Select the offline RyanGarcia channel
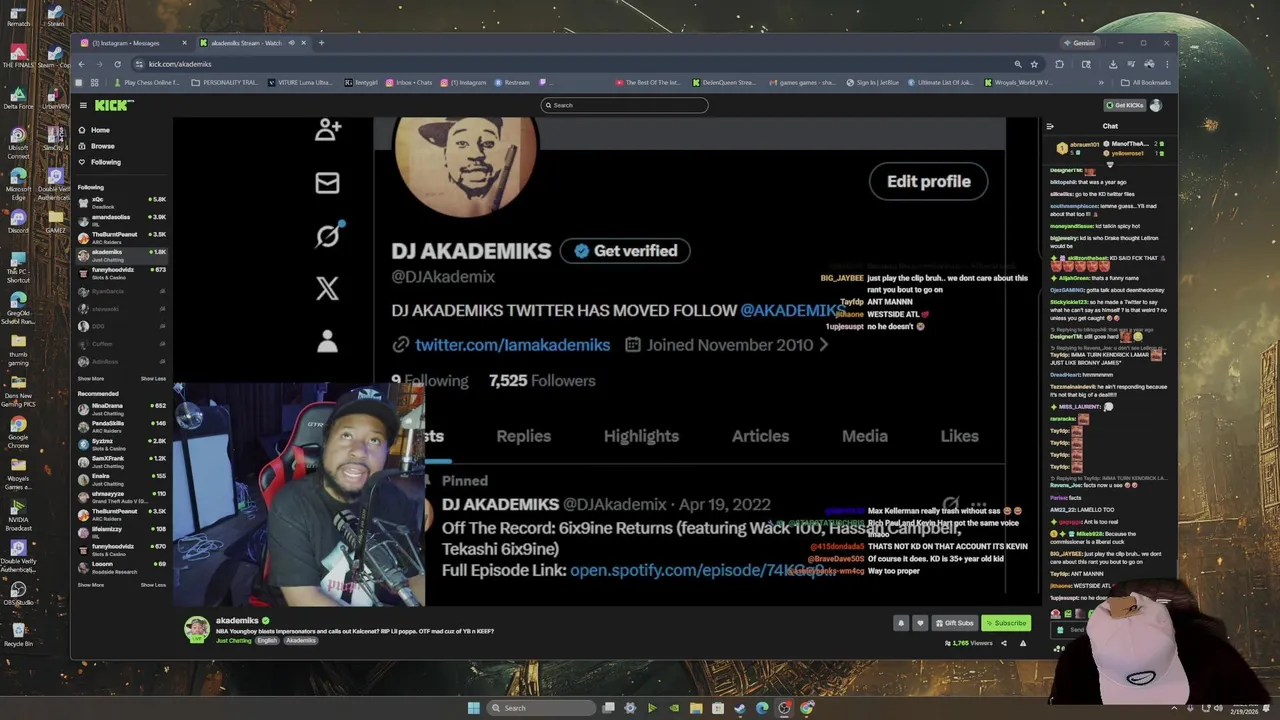This screenshot has width=1280, height=720. pos(121,291)
